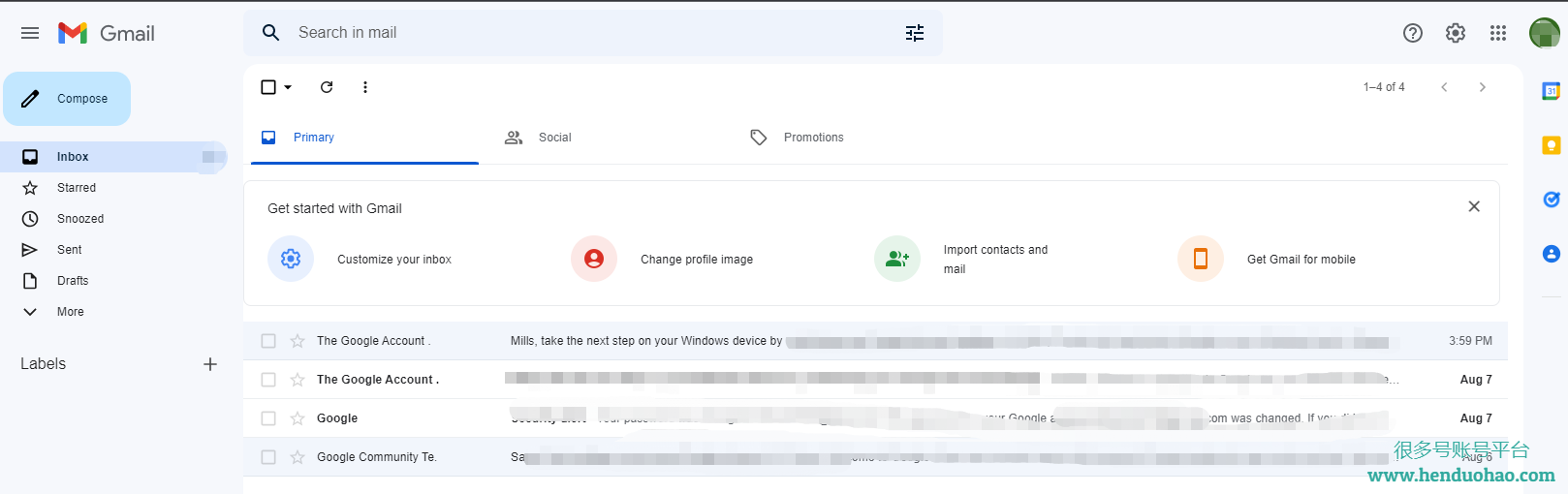Click Change profile image
This screenshot has height=494, width=1568.
696,260
